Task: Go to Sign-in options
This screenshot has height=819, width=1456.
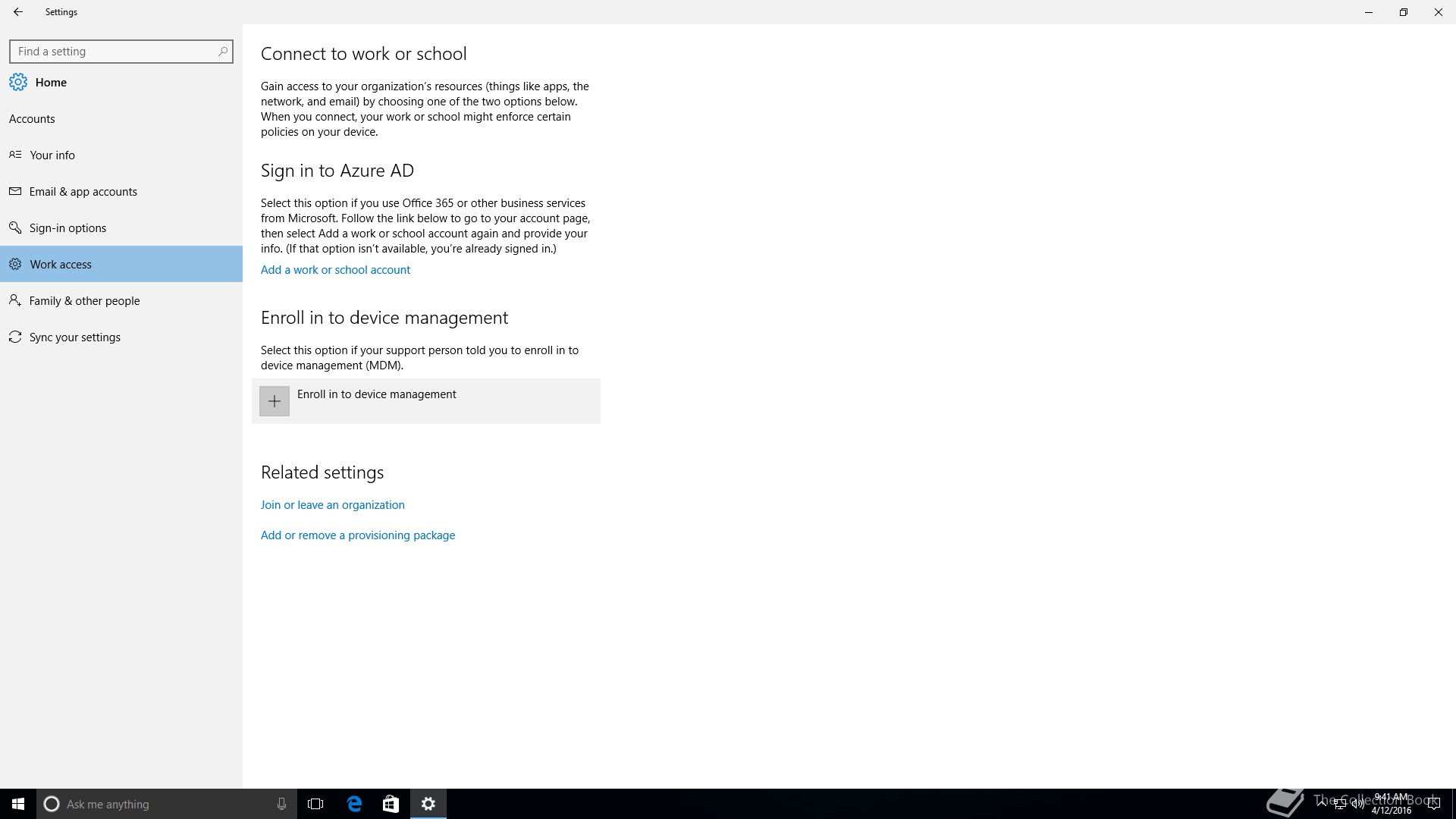Action: (68, 227)
